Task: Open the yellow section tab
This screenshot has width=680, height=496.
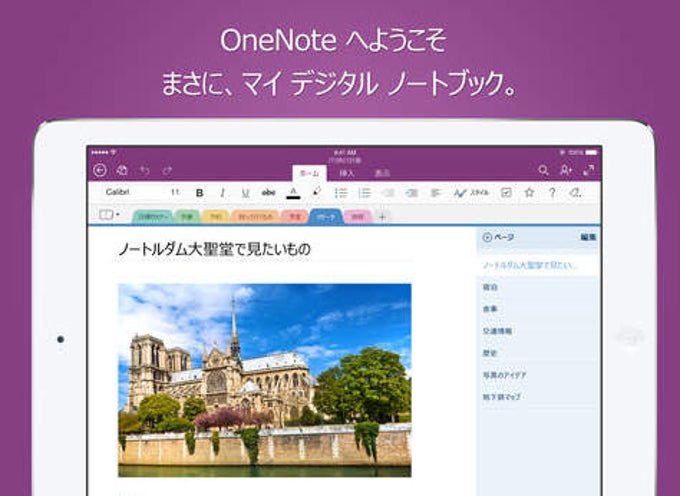Action: coord(216,217)
